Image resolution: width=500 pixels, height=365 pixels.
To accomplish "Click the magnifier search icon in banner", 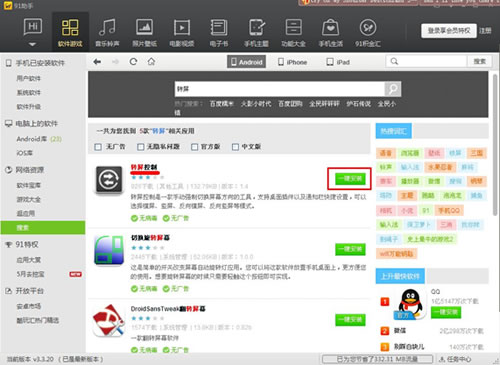I will (393, 89).
